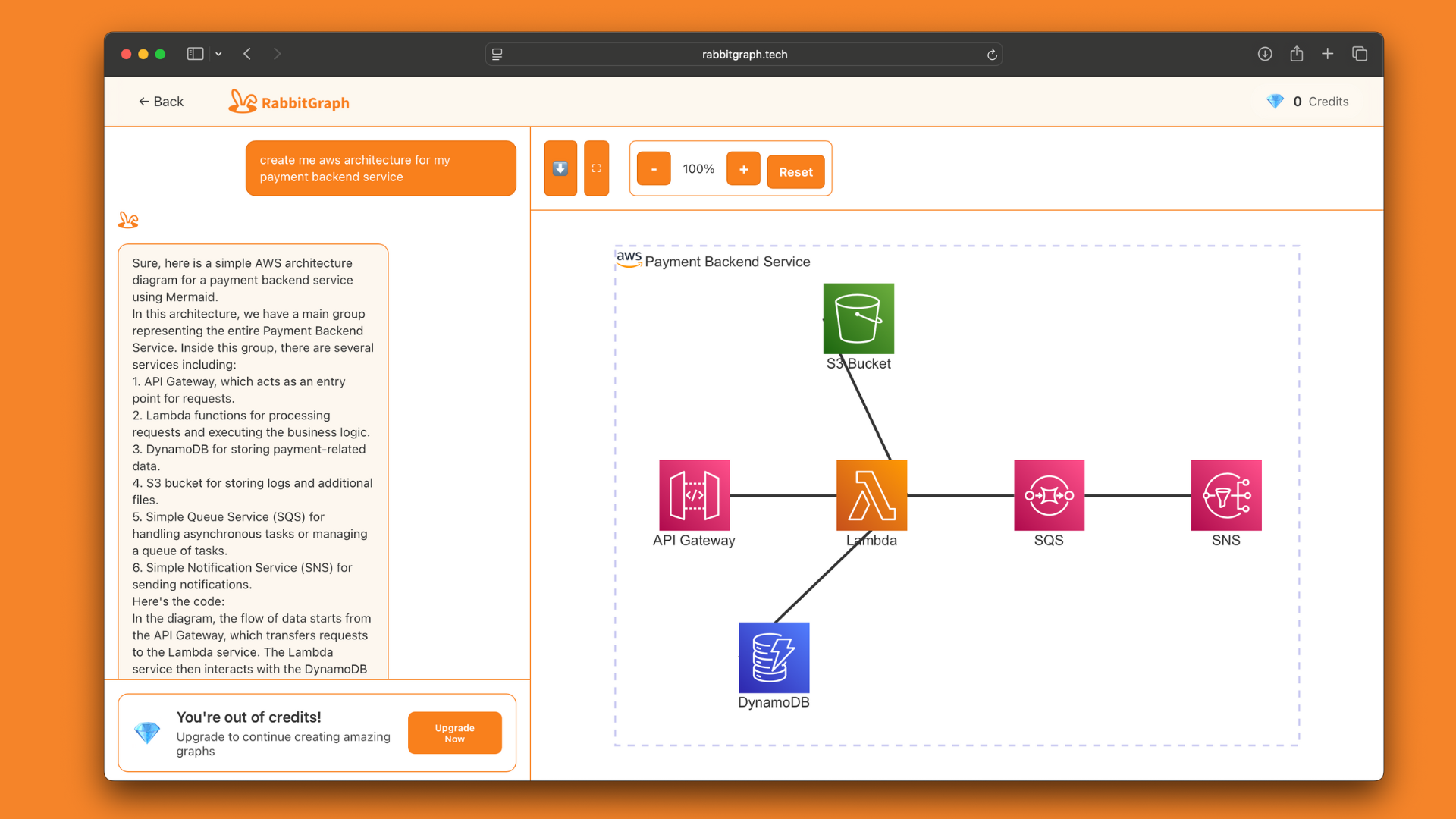Click the DynamoDB node icon
This screenshot has height=819, width=1456.
click(773, 657)
